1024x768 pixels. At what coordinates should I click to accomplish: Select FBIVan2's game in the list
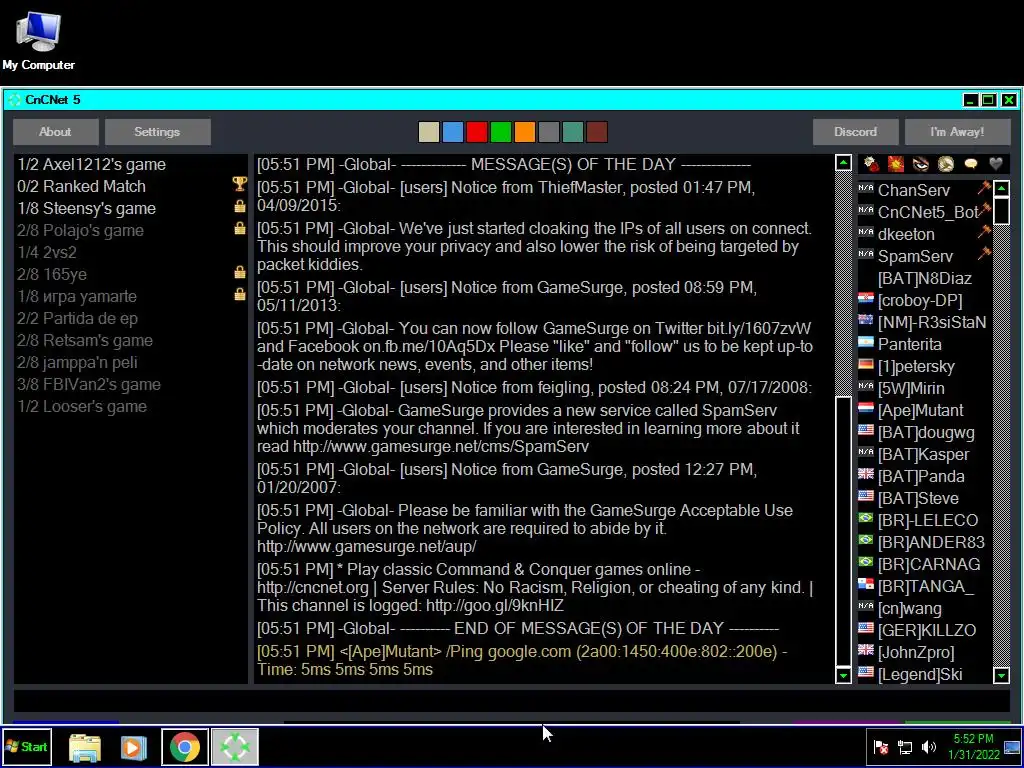coord(131,384)
